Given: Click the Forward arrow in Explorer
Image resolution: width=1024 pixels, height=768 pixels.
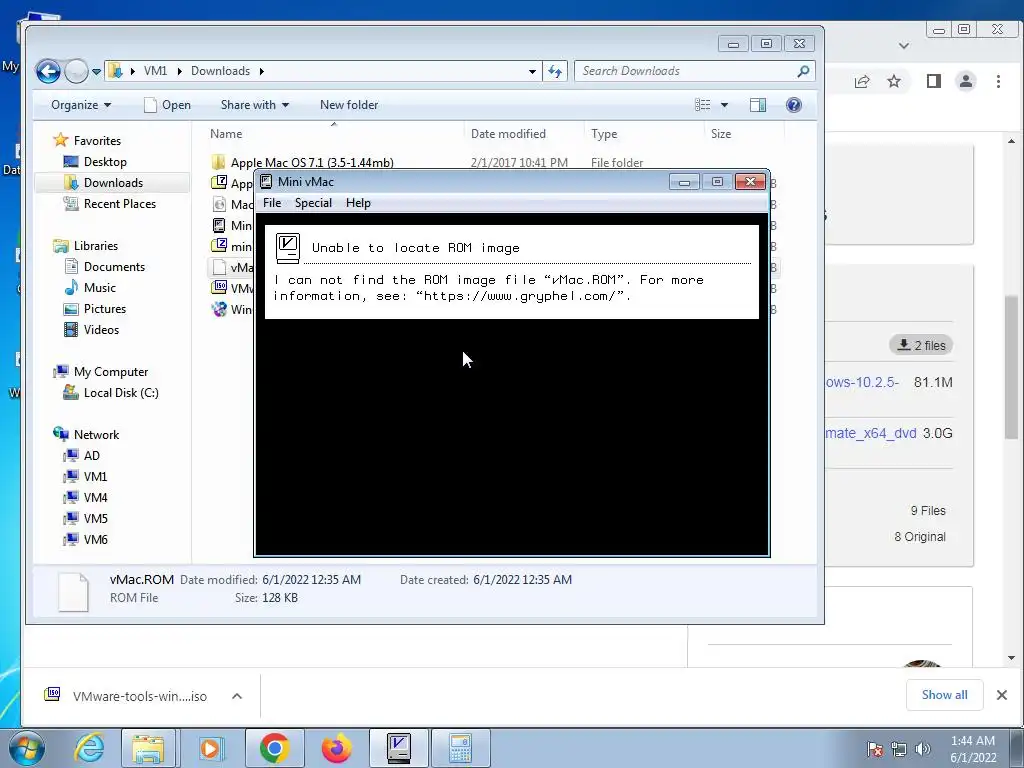Looking at the screenshot, I should tap(76, 71).
